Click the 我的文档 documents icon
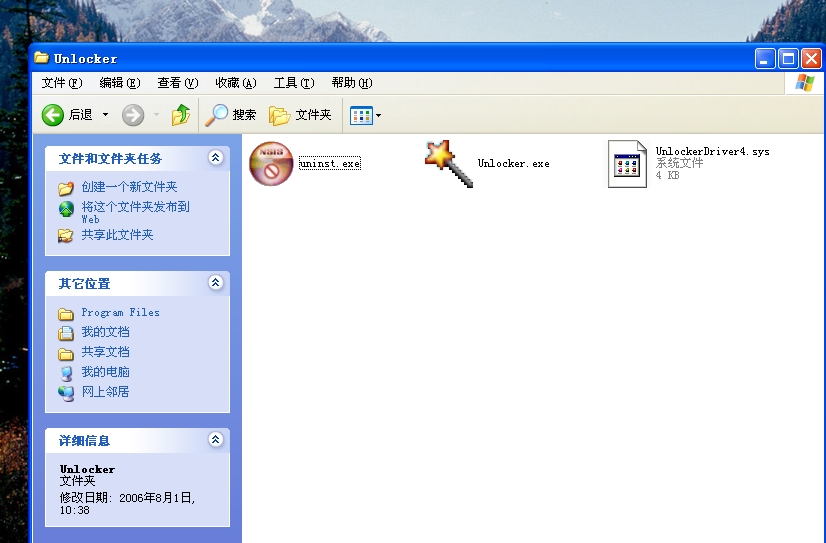Screen dimensions: 826x543 [66, 333]
